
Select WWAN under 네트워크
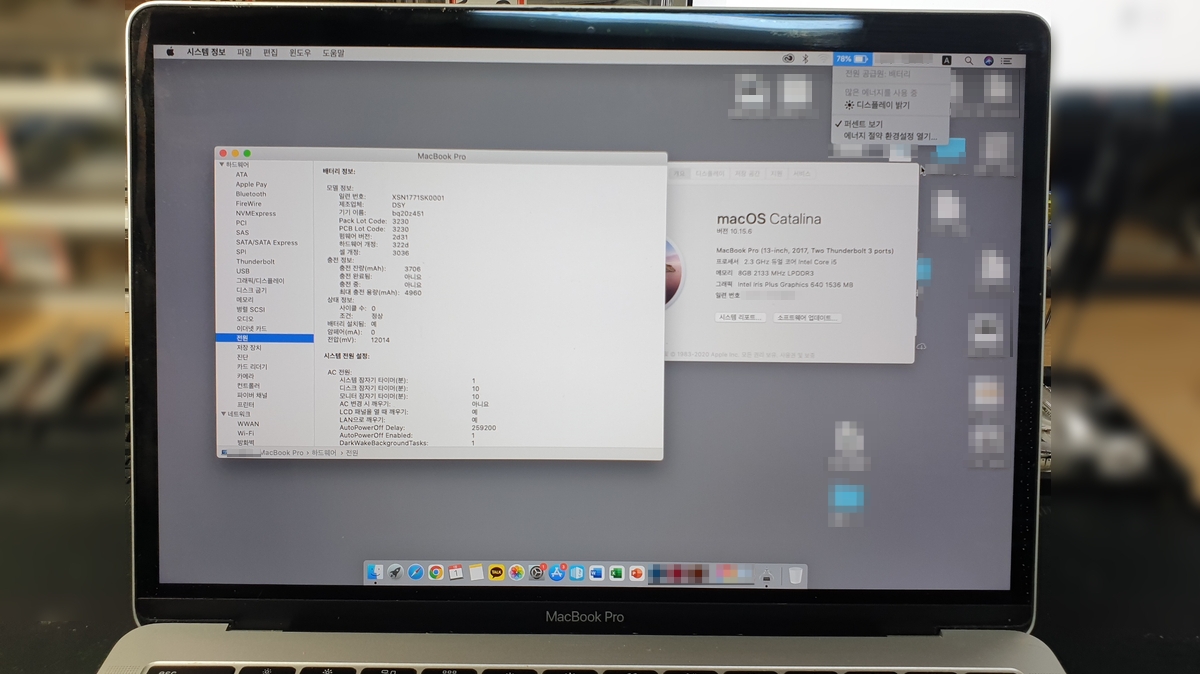(x=247, y=424)
